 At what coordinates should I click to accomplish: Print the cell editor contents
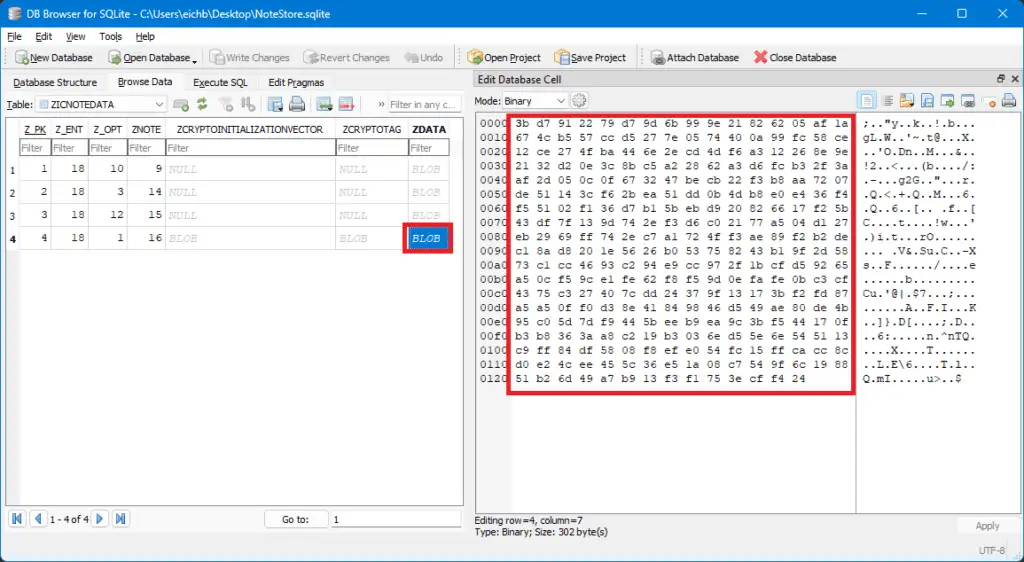tap(1009, 101)
